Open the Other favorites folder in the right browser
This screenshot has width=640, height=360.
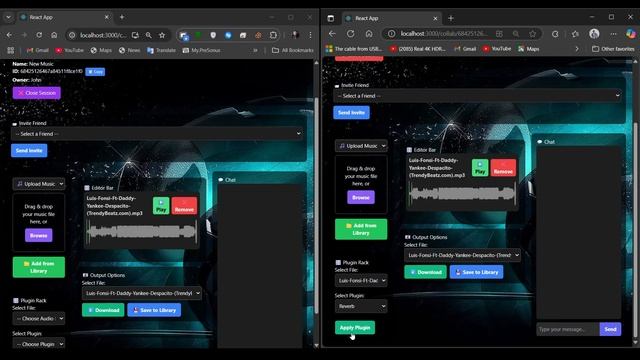coord(613,49)
